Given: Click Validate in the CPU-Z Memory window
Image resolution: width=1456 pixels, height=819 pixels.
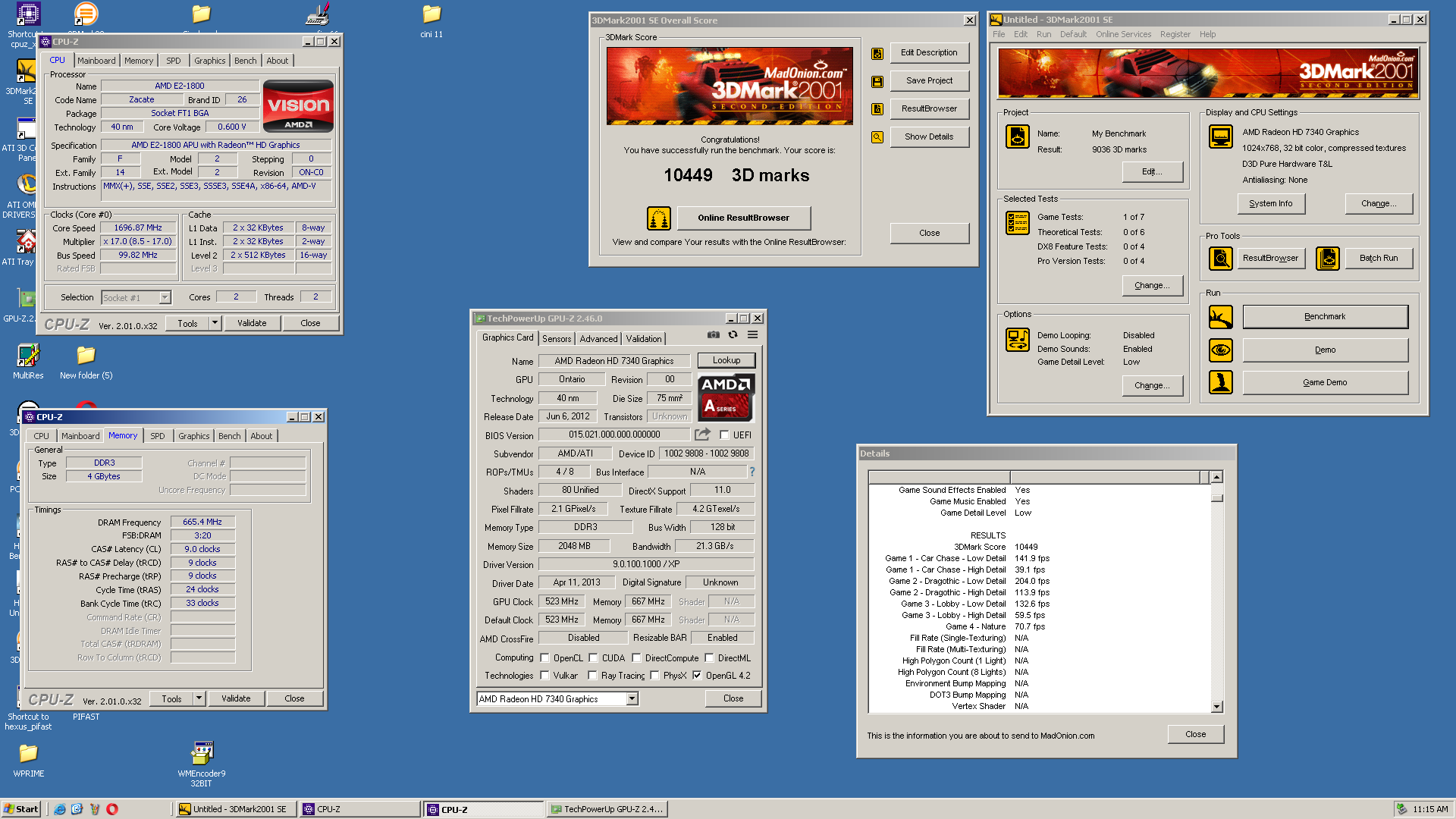Looking at the screenshot, I should [236, 698].
